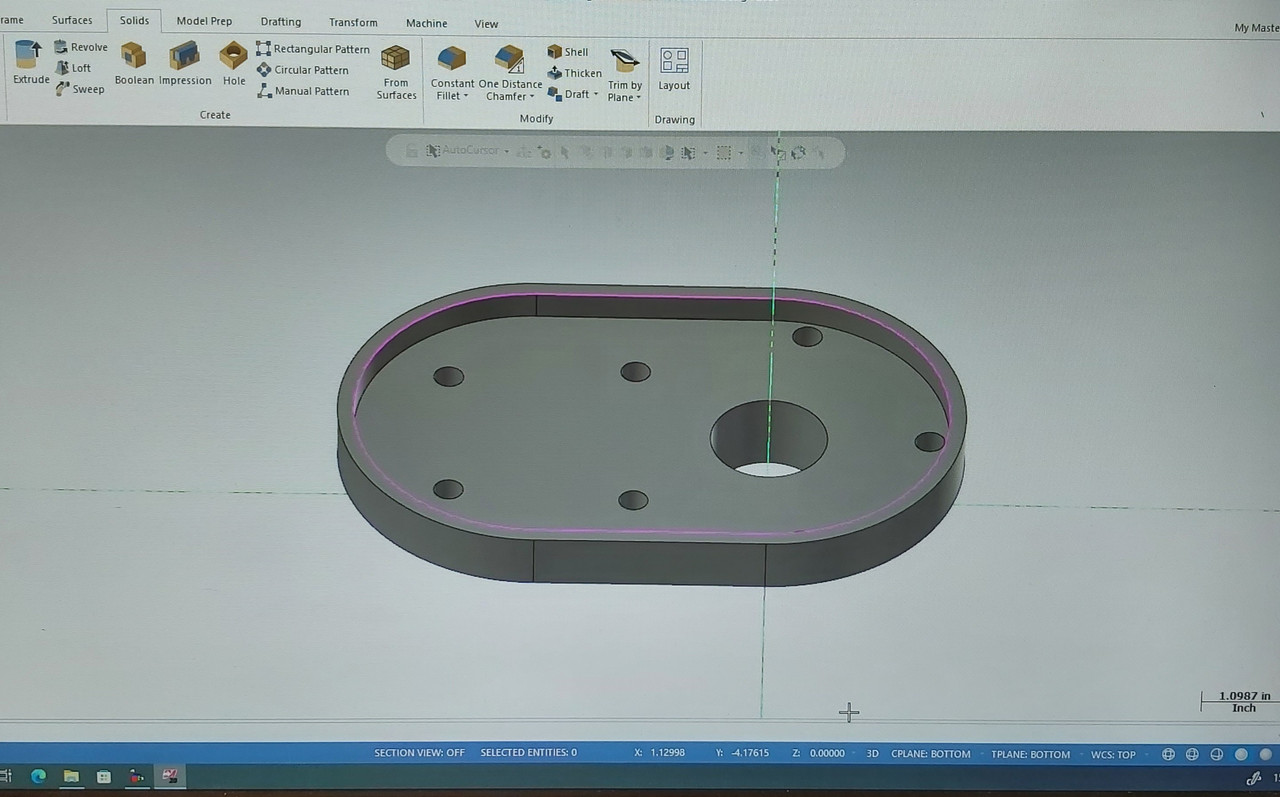This screenshot has width=1280, height=797.
Task: Click the first wireframe globe icon in status bar
Action: click(x=1167, y=754)
